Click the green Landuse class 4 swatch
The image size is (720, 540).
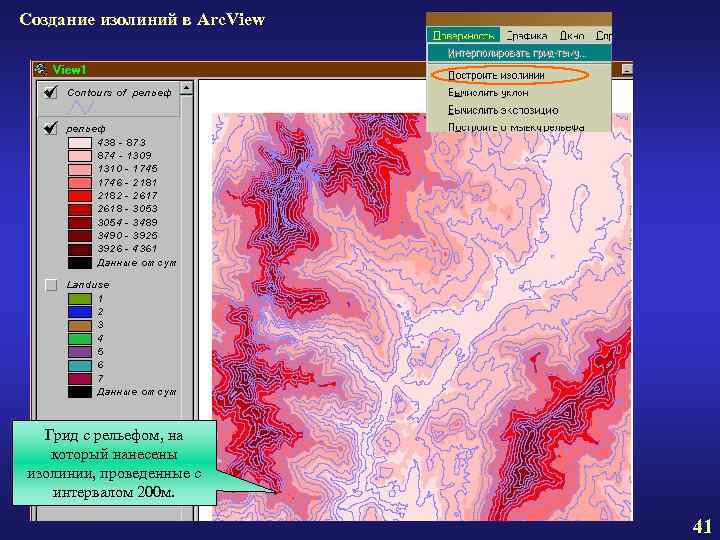coord(80,339)
